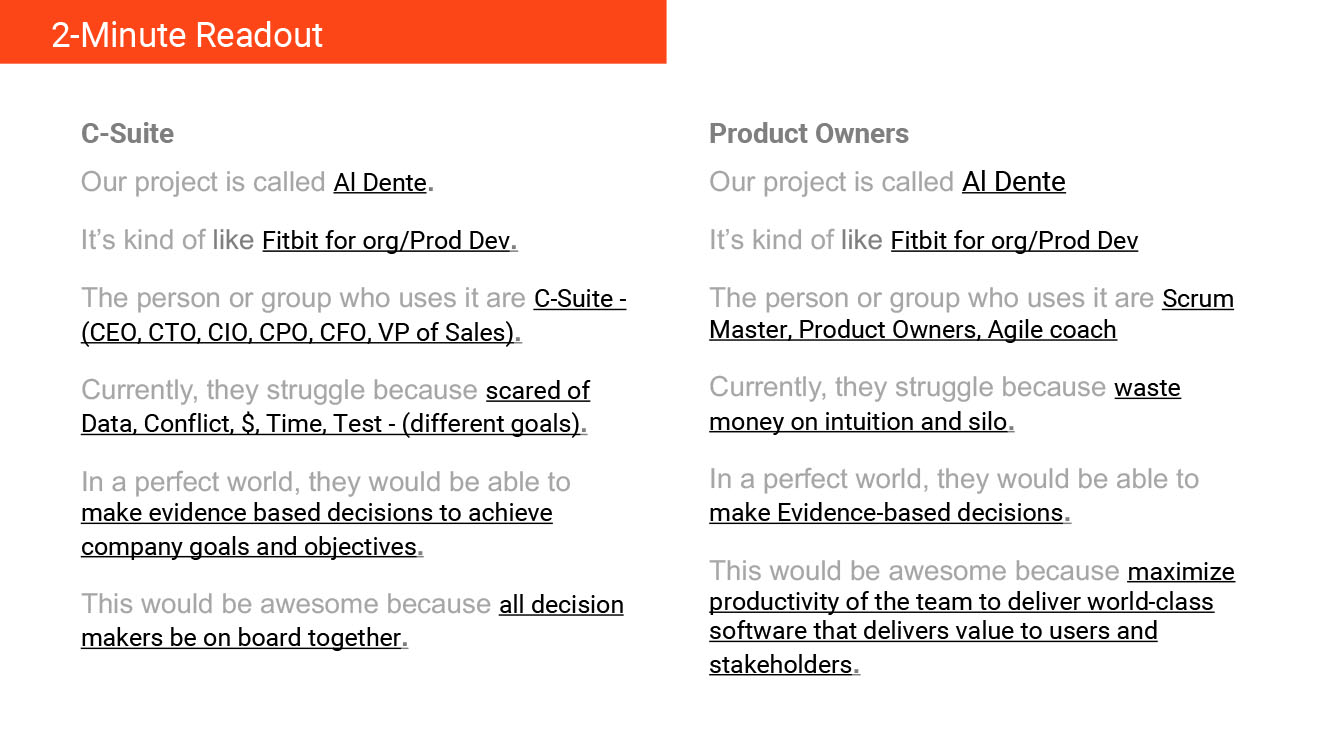
Task: Click 'make evidence based decisions to achieve' line
Action: click(x=317, y=513)
